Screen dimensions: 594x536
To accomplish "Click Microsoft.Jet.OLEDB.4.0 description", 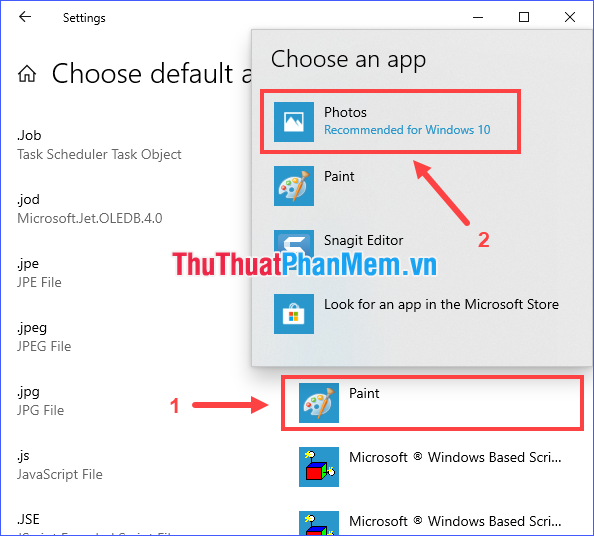I will (90, 218).
